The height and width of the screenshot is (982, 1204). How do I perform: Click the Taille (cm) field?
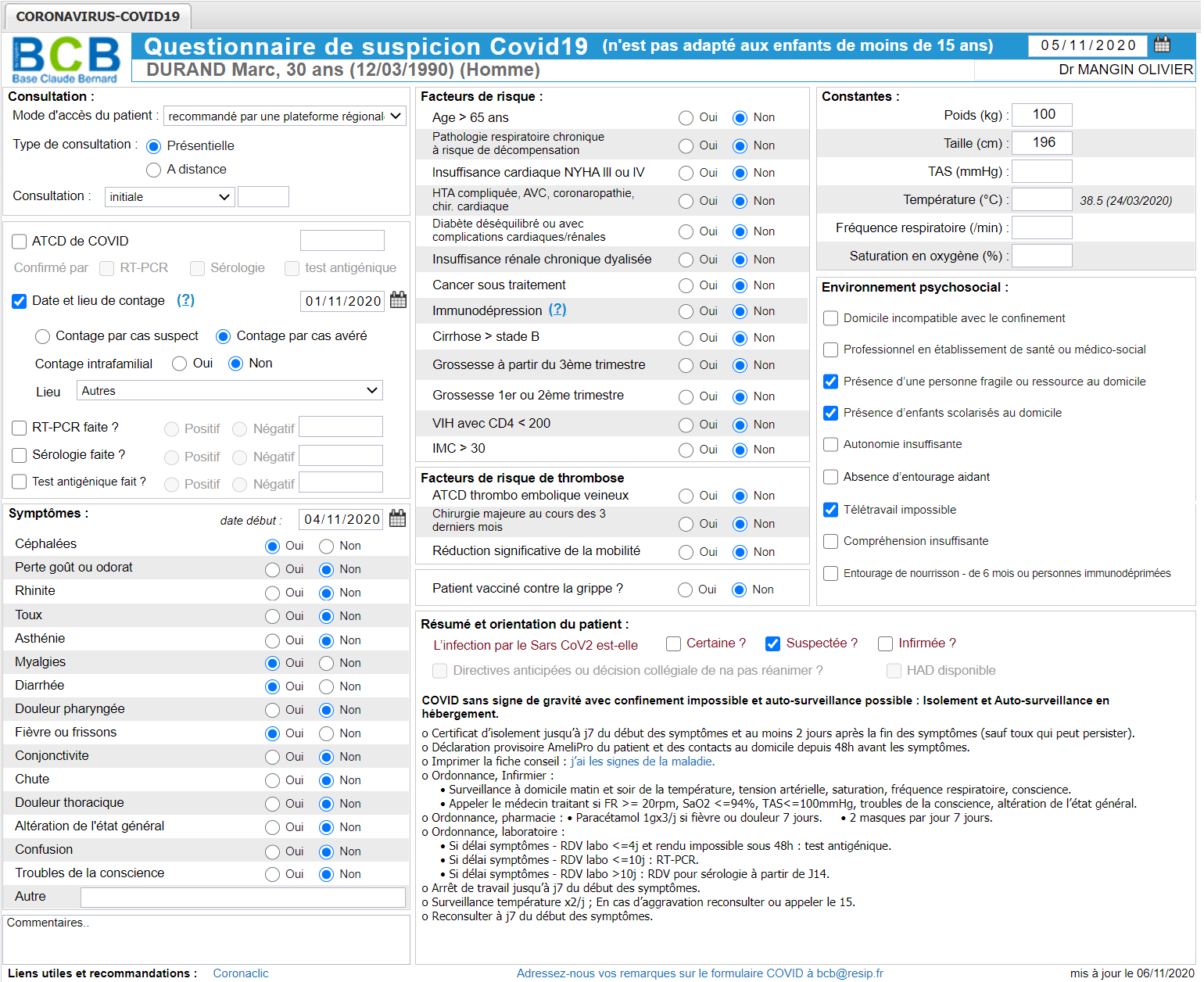tap(1041, 143)
